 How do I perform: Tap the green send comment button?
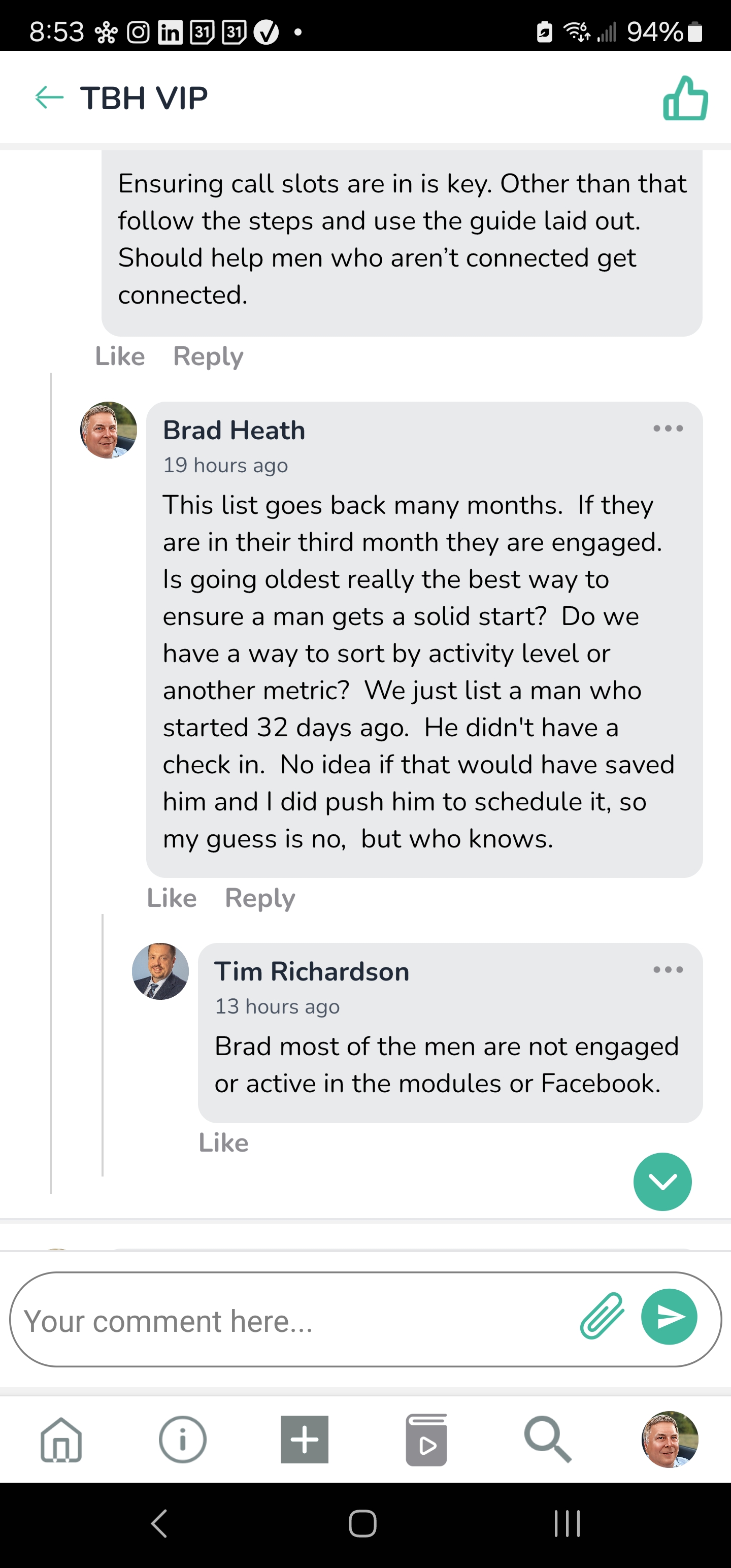(669, 1317)
